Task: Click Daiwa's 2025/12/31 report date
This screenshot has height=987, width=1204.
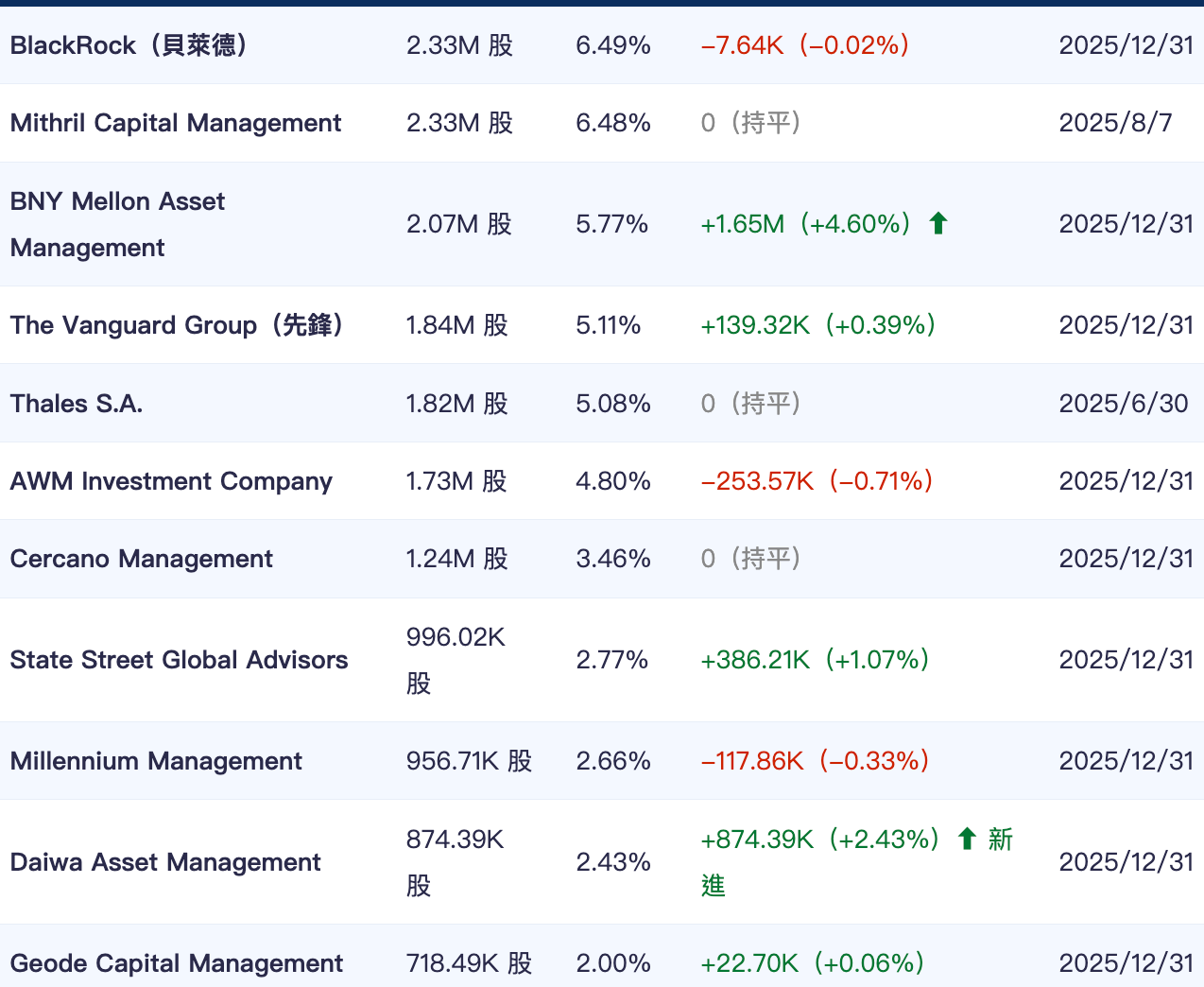Action: click(1127, 862)
